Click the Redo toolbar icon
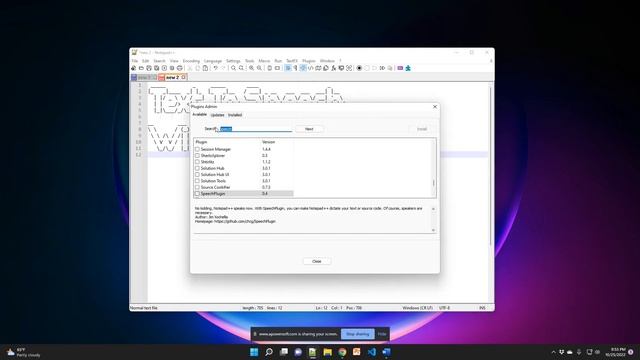This screenshot has width=640, height=360. tap(223, 68)
